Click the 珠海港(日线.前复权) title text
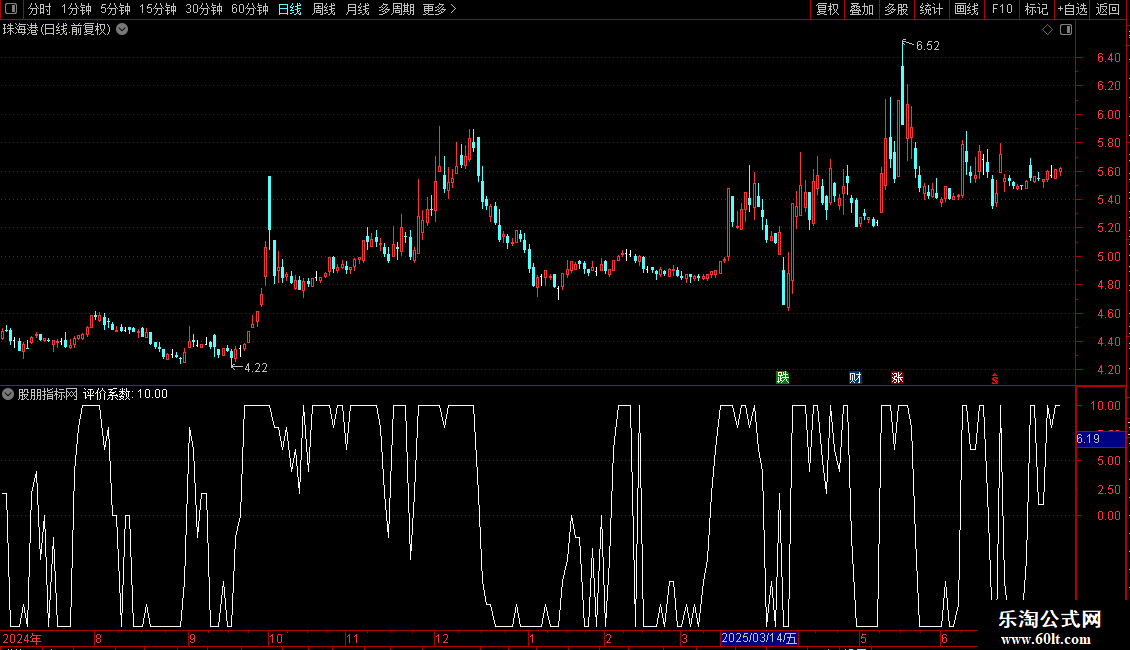 click(57, 30)
